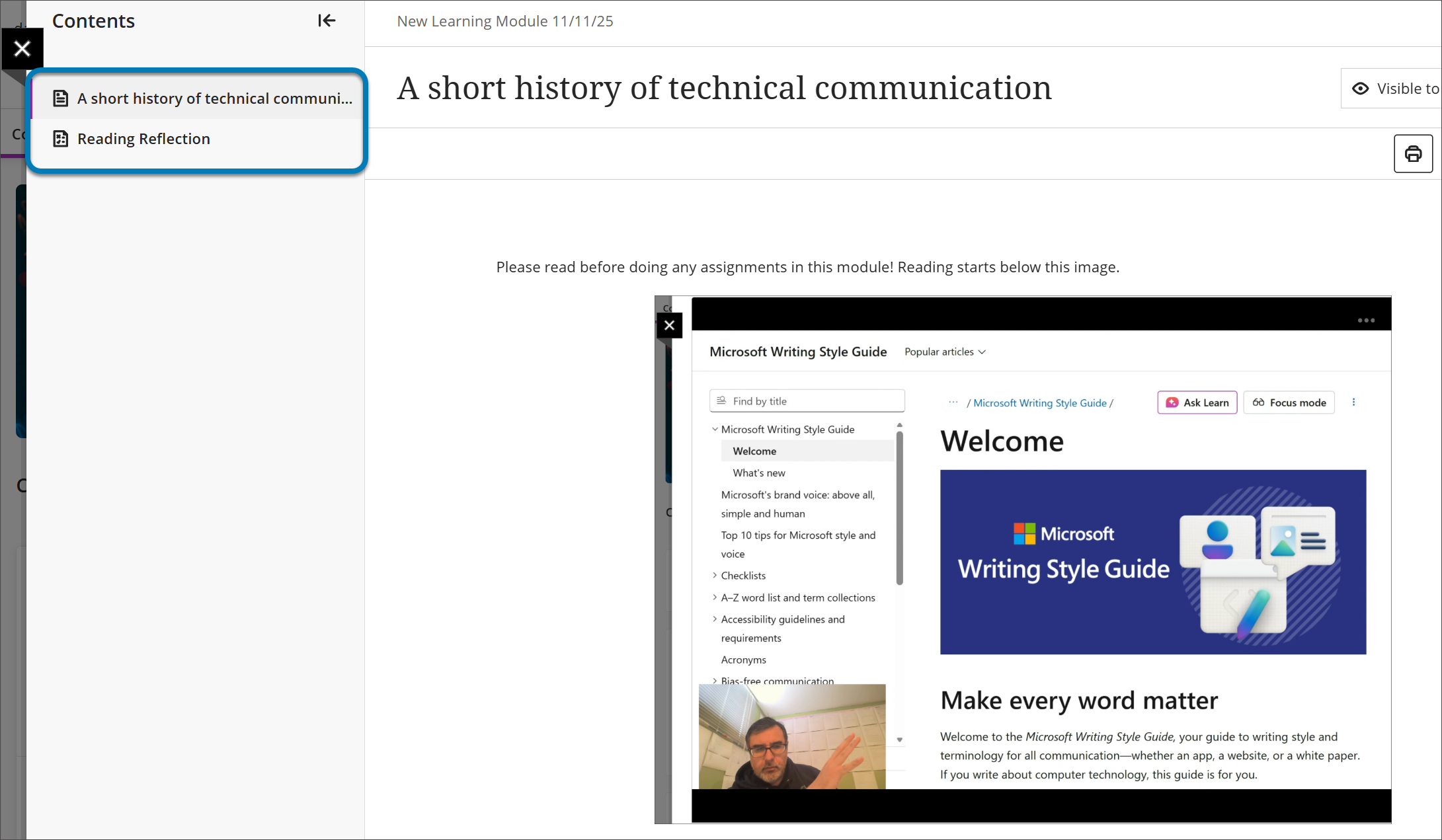Image resolution: width=1442 pixels, height=840 pixels.
Task: Collapse the Microsoft Writing Style Guide tree
Action: coord(714,428)
